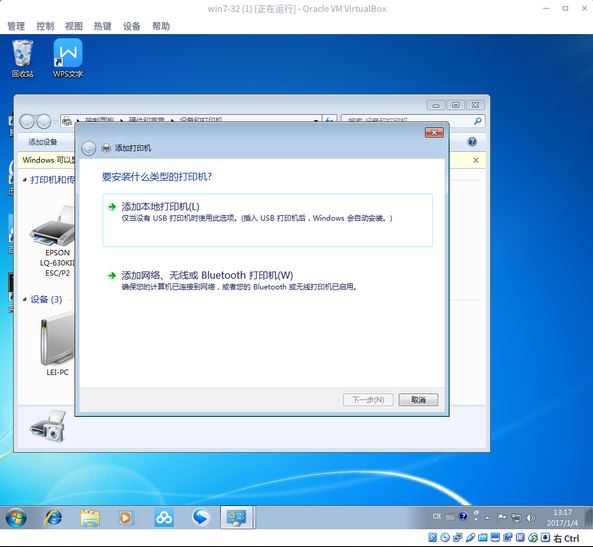Screen dimensions: 593x547
Task: Click 添加设备 in the Devices window toolbar
Action: [43, 142]
